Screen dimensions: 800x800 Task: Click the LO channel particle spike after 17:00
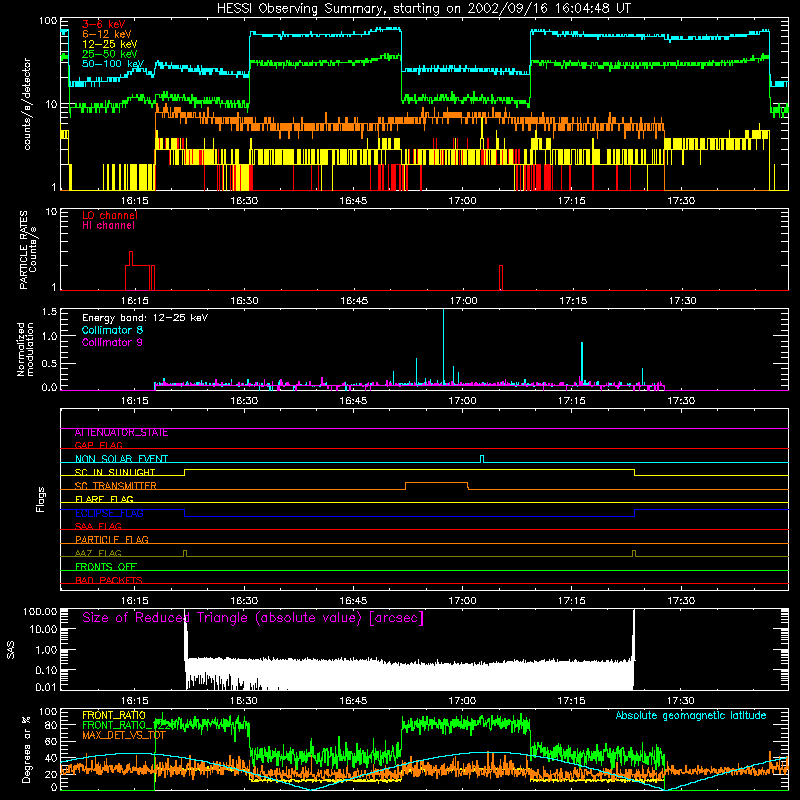501,278
